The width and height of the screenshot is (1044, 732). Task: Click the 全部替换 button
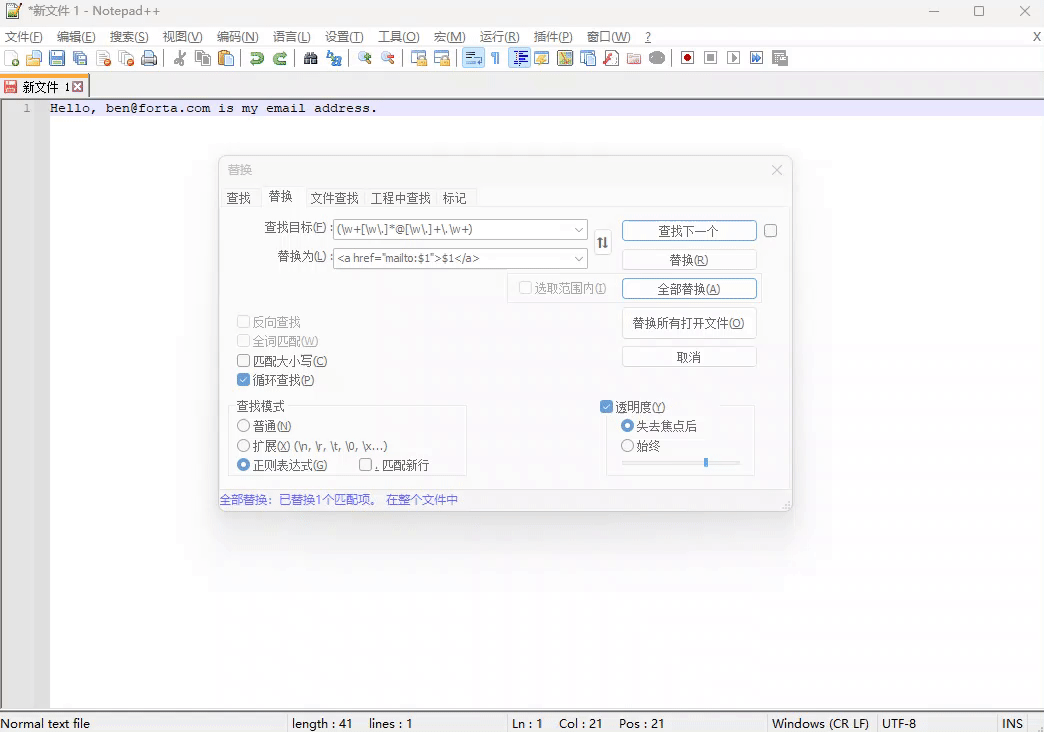coord(689,289)
